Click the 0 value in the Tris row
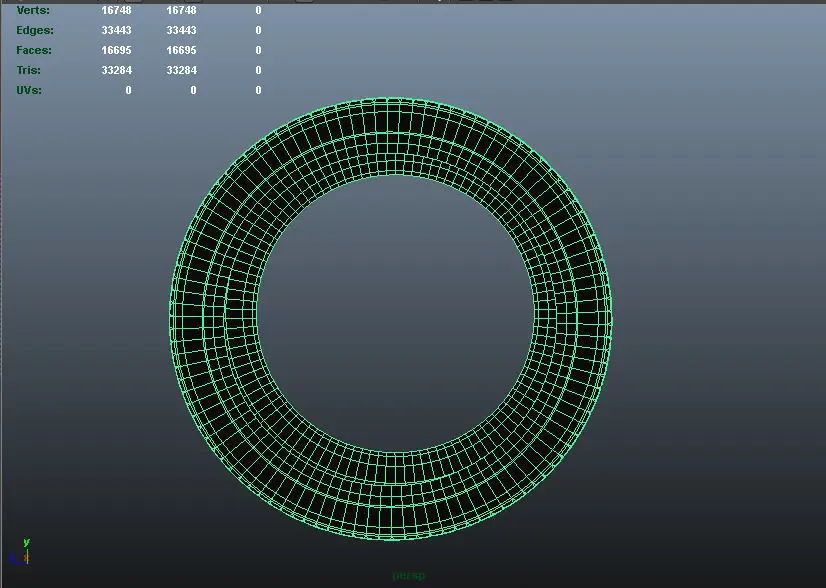 (x=258, y=70)
